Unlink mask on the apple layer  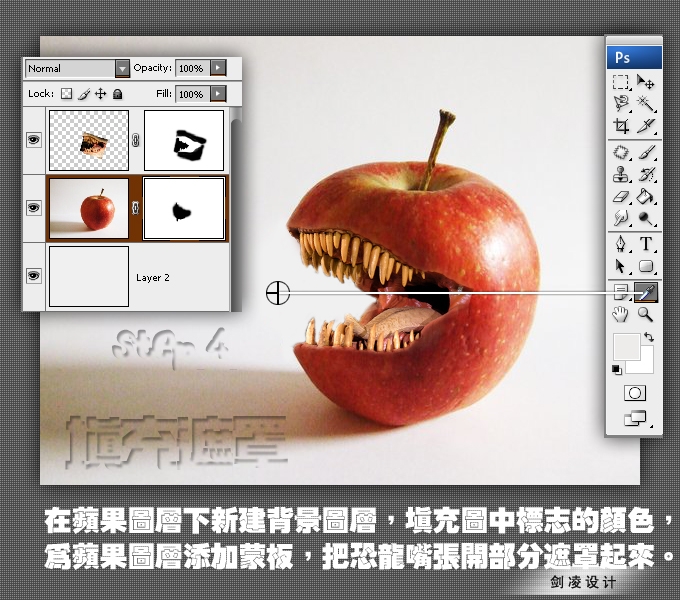point(136,208)
